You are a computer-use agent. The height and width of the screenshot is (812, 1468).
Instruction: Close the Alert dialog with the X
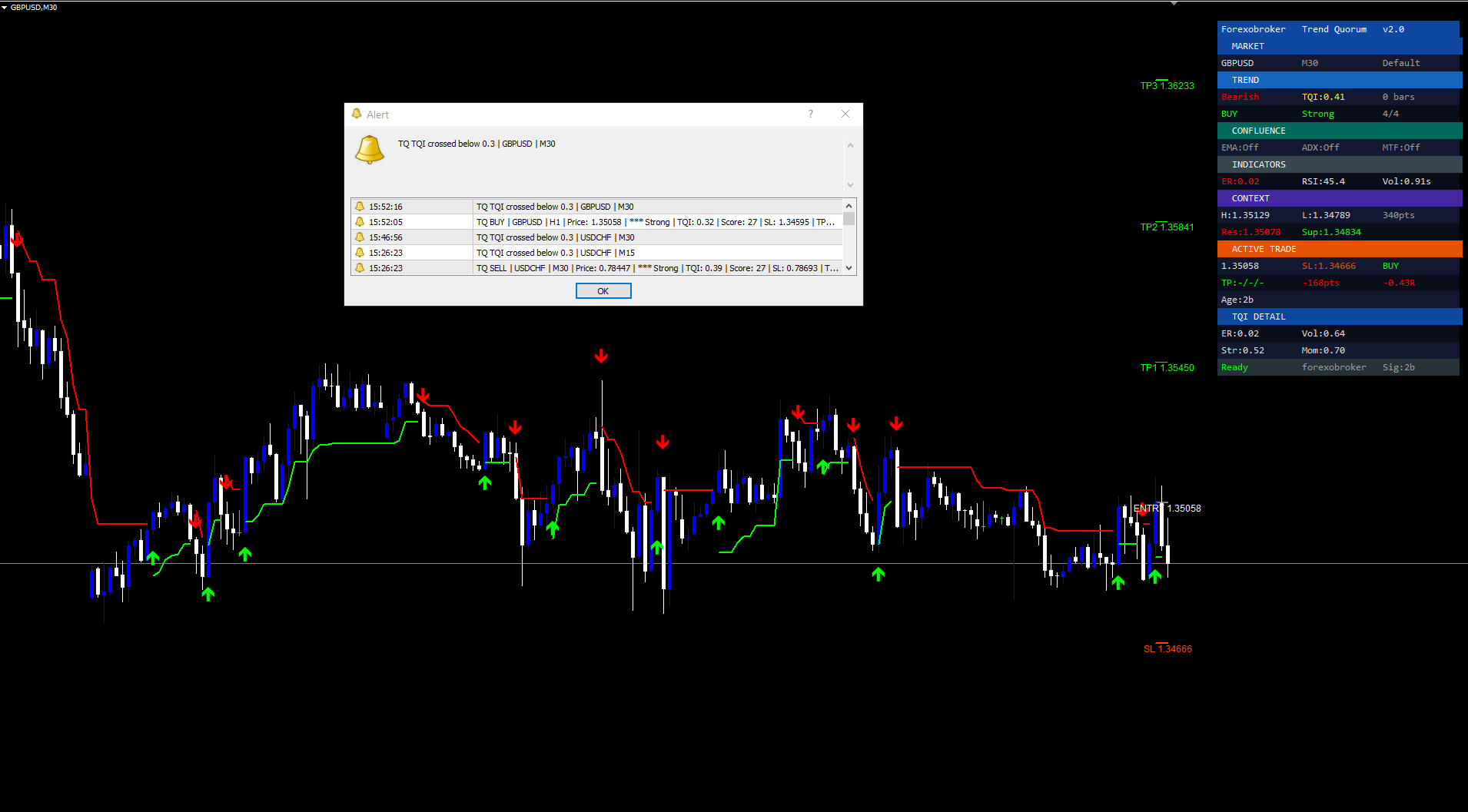click(845, 114)
